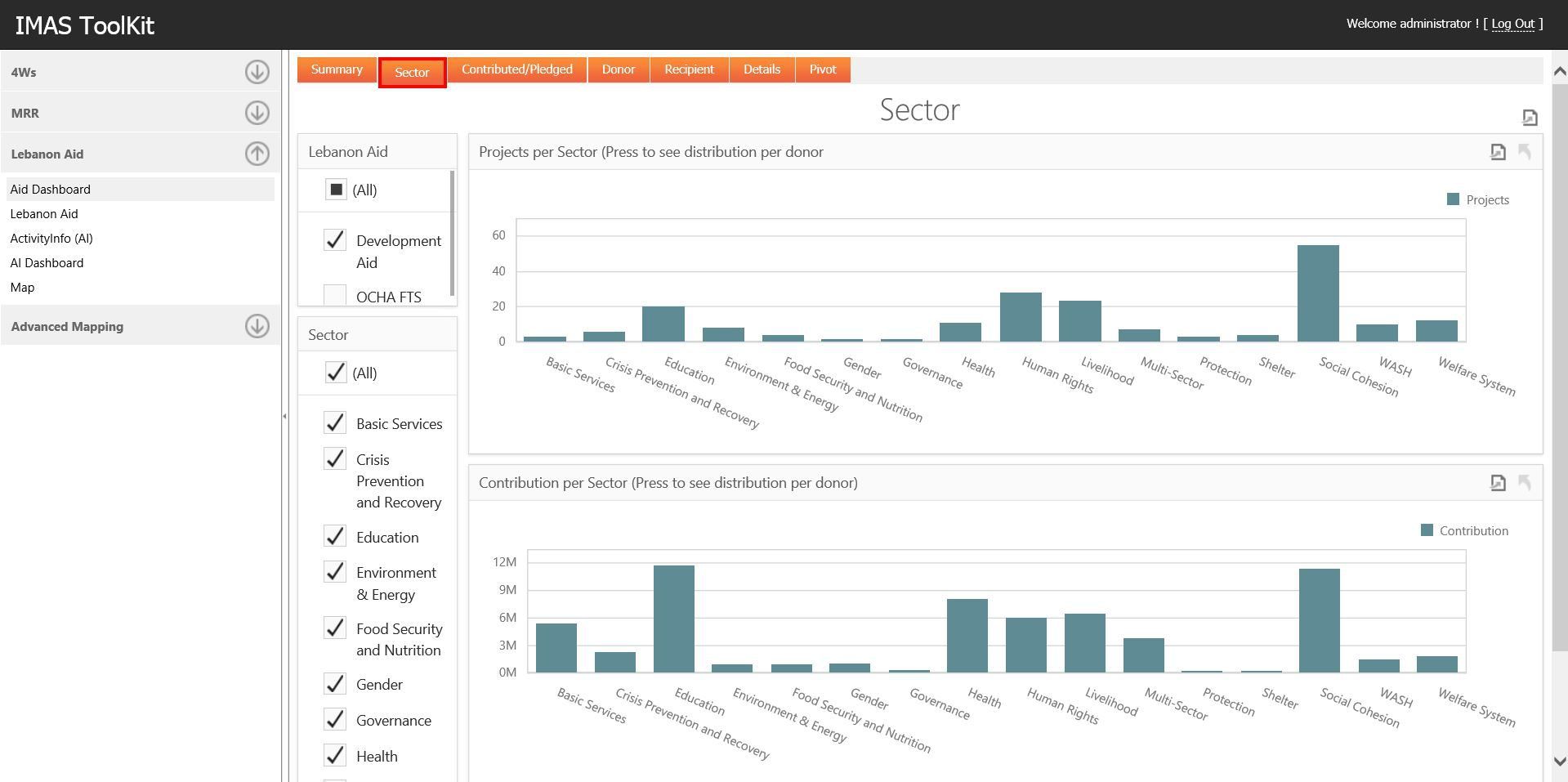Enable the OCHA FTS checkbox
This screenshot has width=1568, height=782.
pos(335,296)
